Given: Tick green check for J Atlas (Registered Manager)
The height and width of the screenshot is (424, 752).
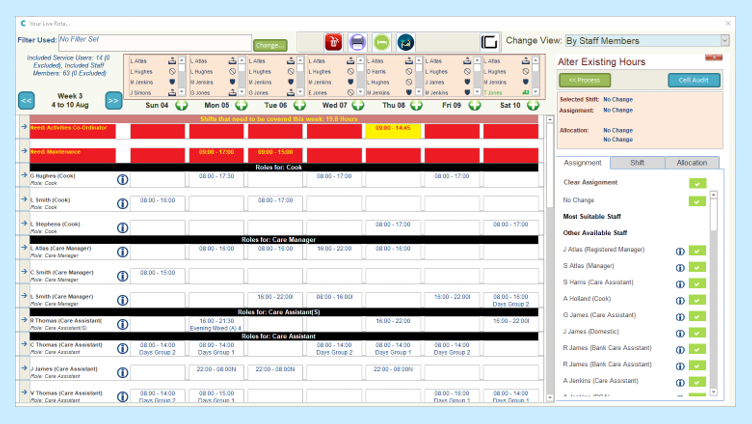Looking at the screenshot, I should tap(697, 250).
